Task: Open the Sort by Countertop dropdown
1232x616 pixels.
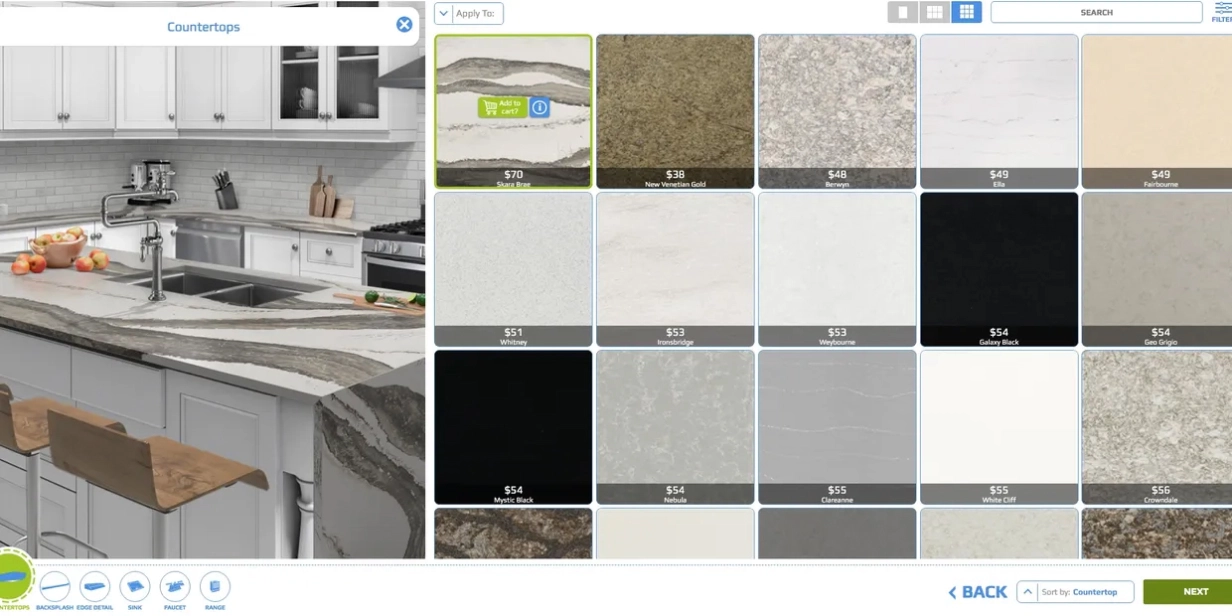Action: [1075, 592]
